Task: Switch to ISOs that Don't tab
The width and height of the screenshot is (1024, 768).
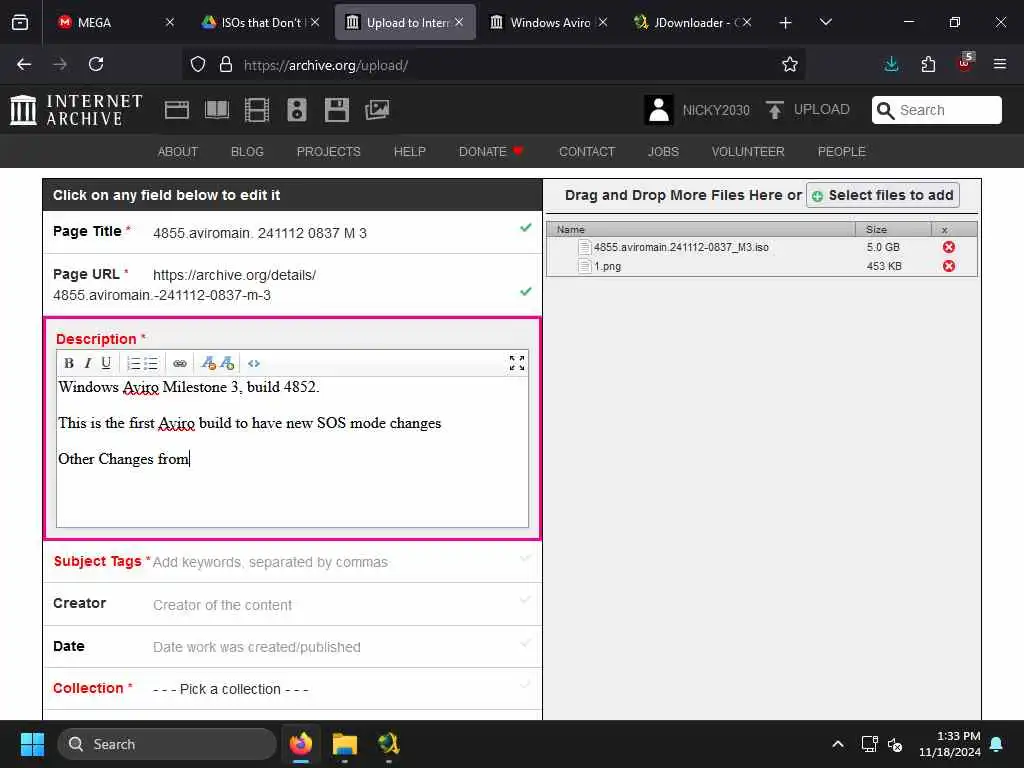Action: (261, 23)
